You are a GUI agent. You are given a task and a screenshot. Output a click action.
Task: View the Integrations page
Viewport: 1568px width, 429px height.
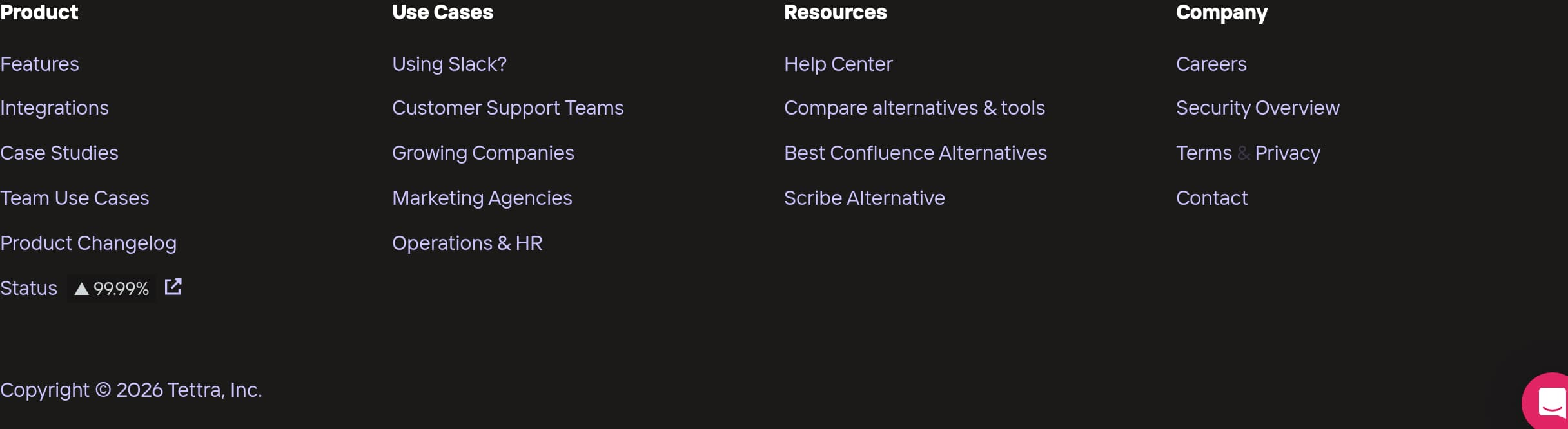click(x=55, y=108)
